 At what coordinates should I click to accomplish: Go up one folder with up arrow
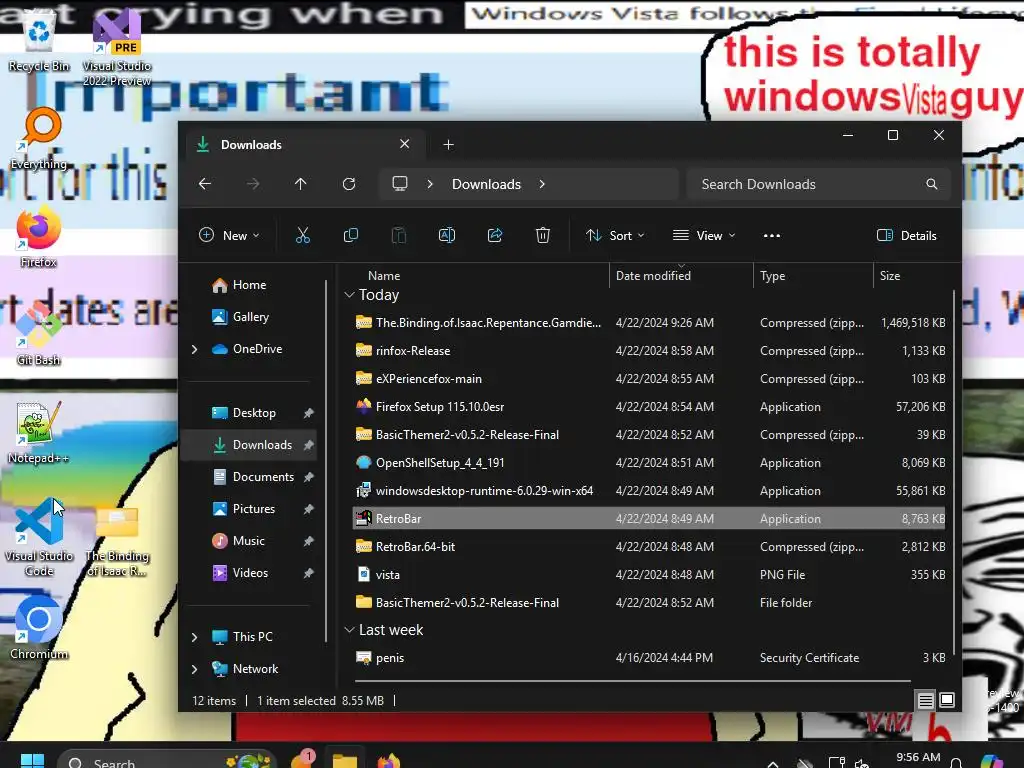(x=300, y=184)
